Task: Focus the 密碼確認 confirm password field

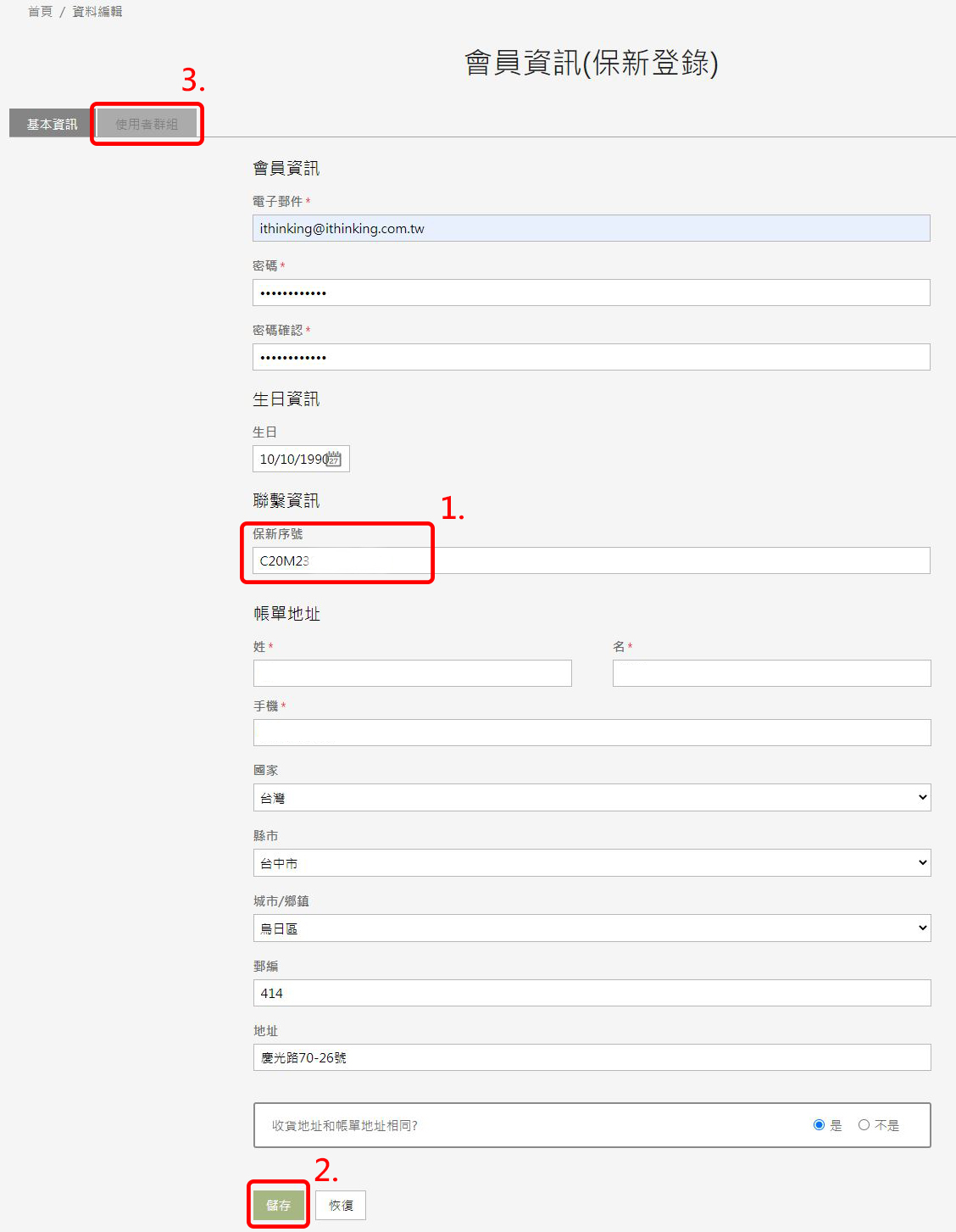Action: tap(591, 357)
